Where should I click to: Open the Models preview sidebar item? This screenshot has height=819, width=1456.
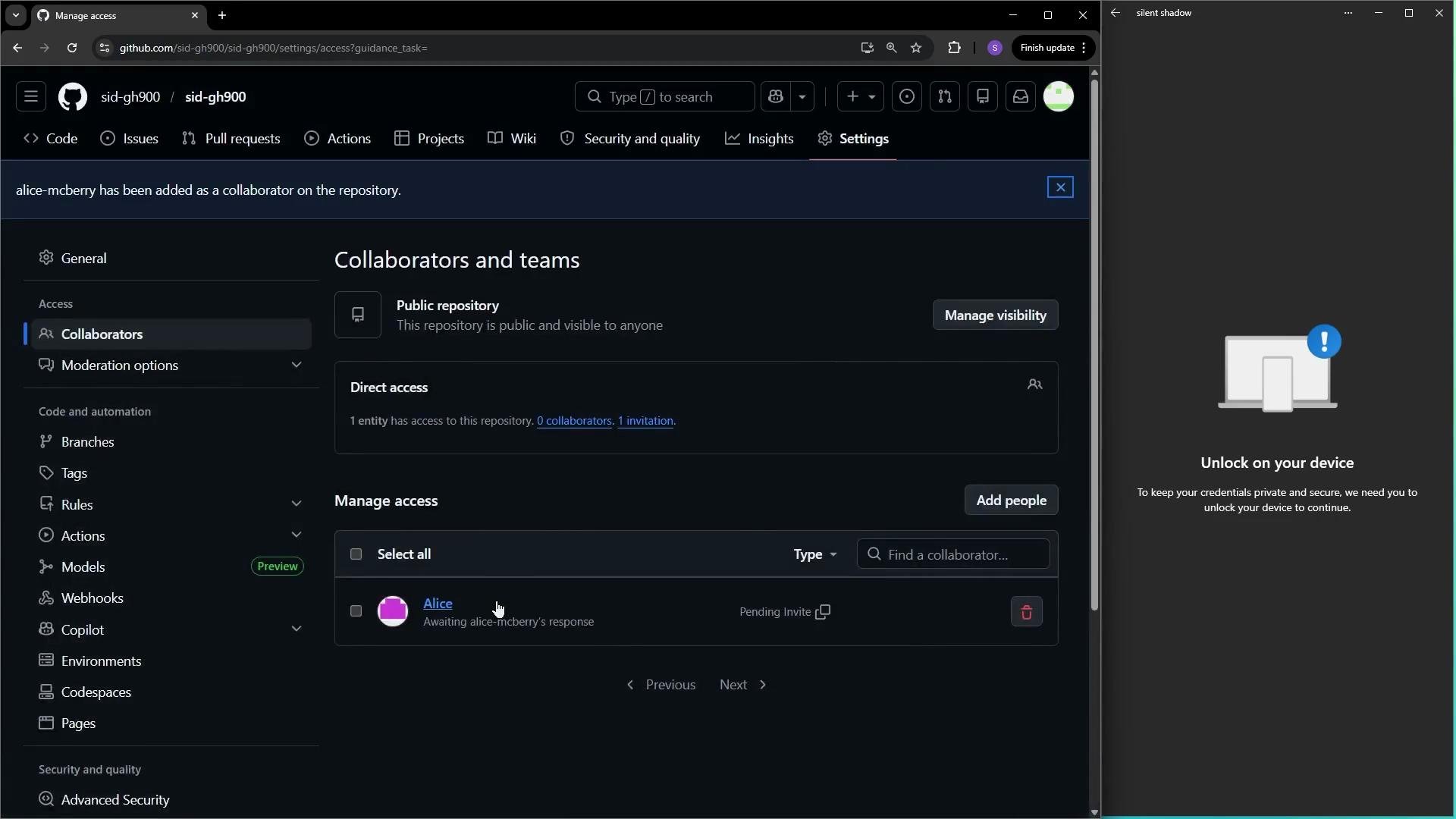tap(171, 567)
